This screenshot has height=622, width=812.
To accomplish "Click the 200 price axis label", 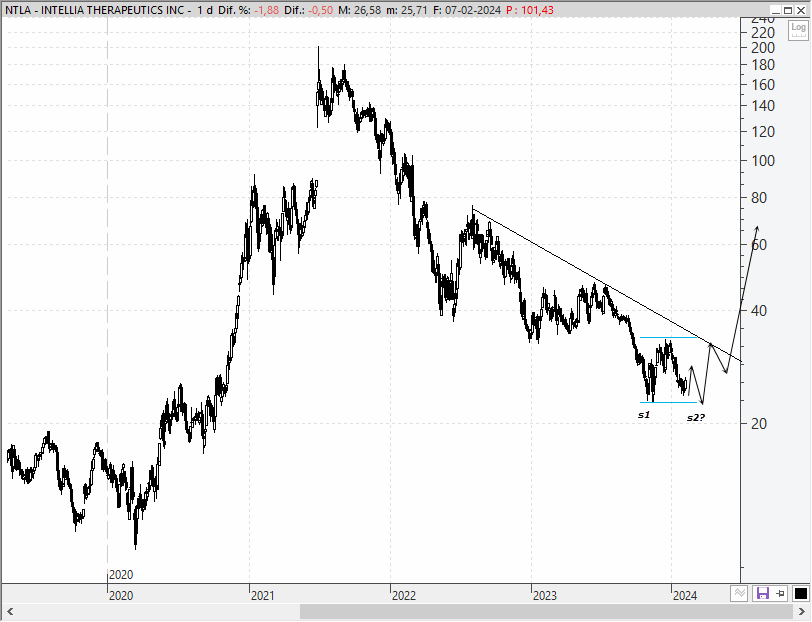I will point(763,48).
